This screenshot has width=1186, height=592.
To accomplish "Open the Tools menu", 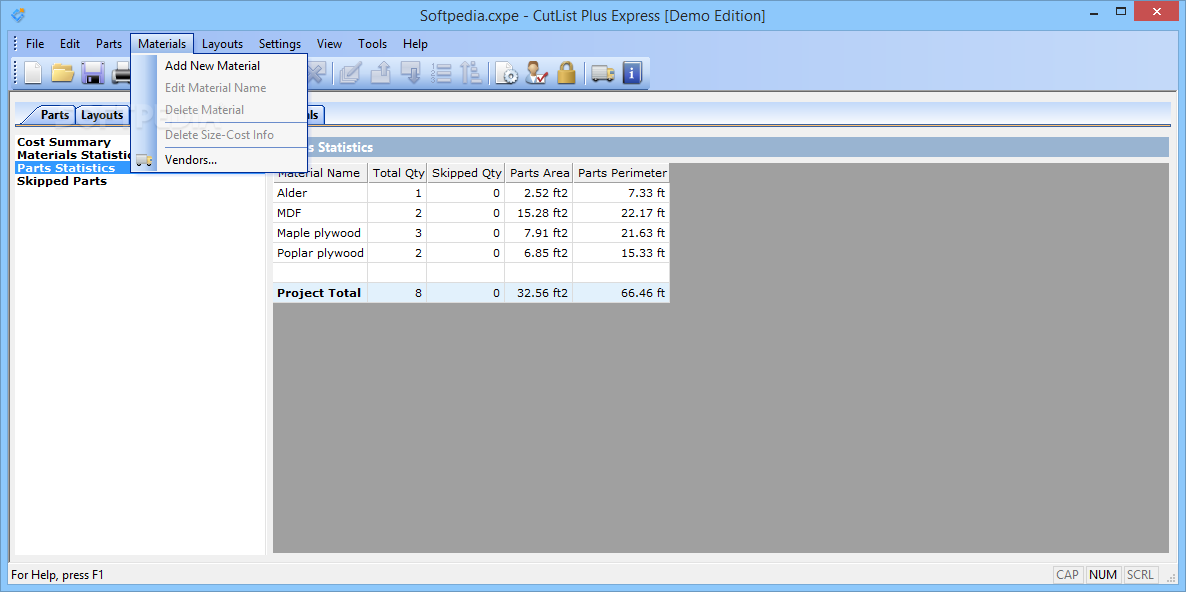I will pos(373,44).
